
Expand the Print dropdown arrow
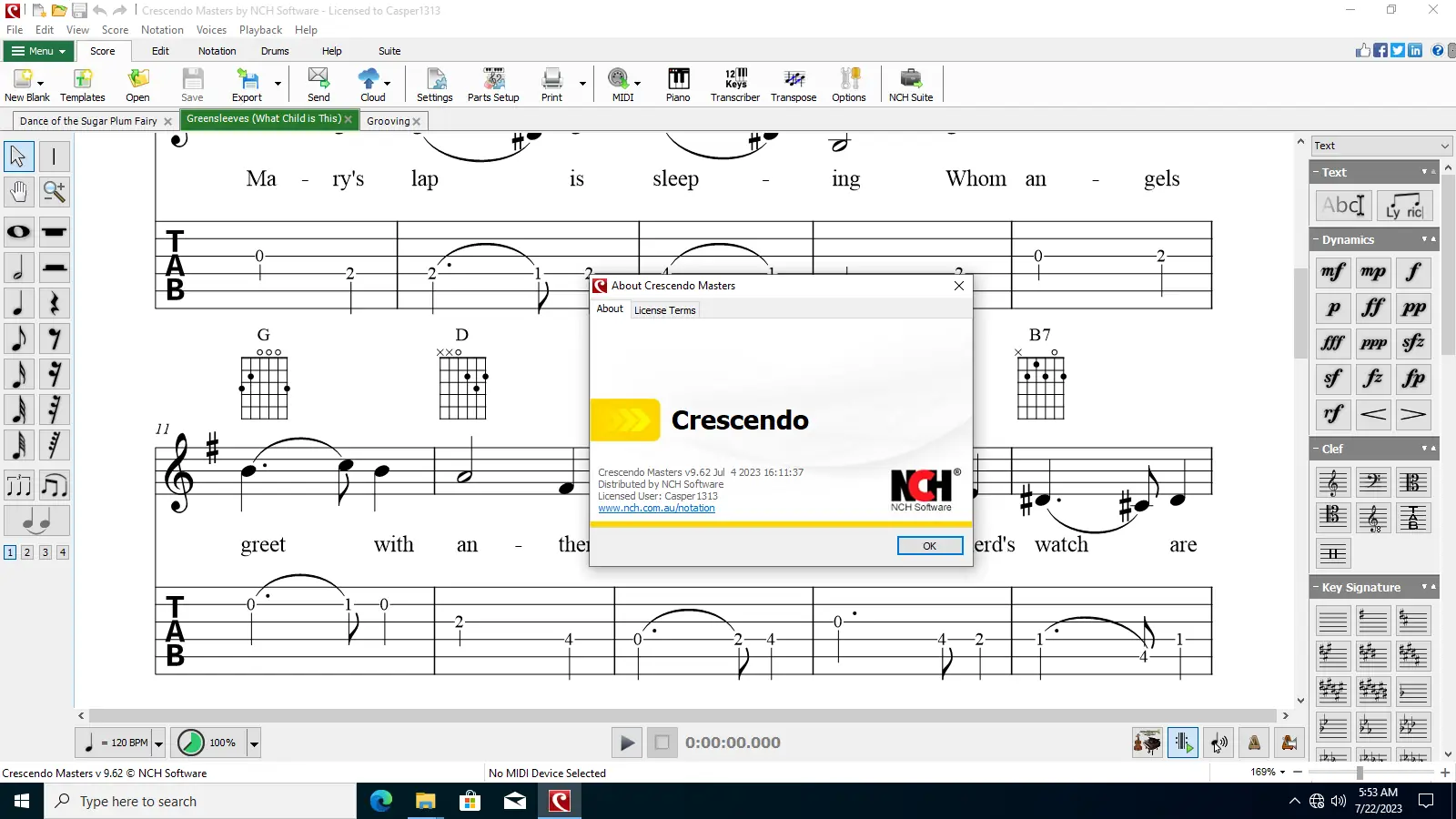[x=582, y=85]
